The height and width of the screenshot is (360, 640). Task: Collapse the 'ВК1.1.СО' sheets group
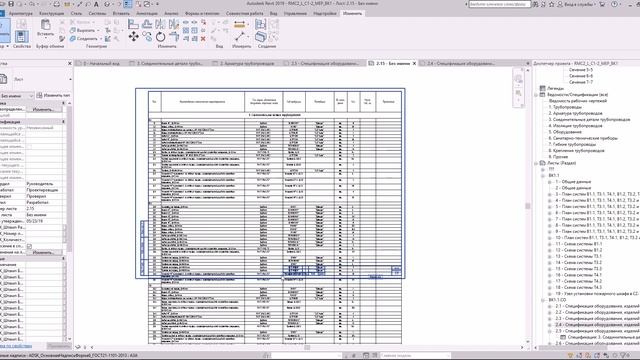coord(543,300)
